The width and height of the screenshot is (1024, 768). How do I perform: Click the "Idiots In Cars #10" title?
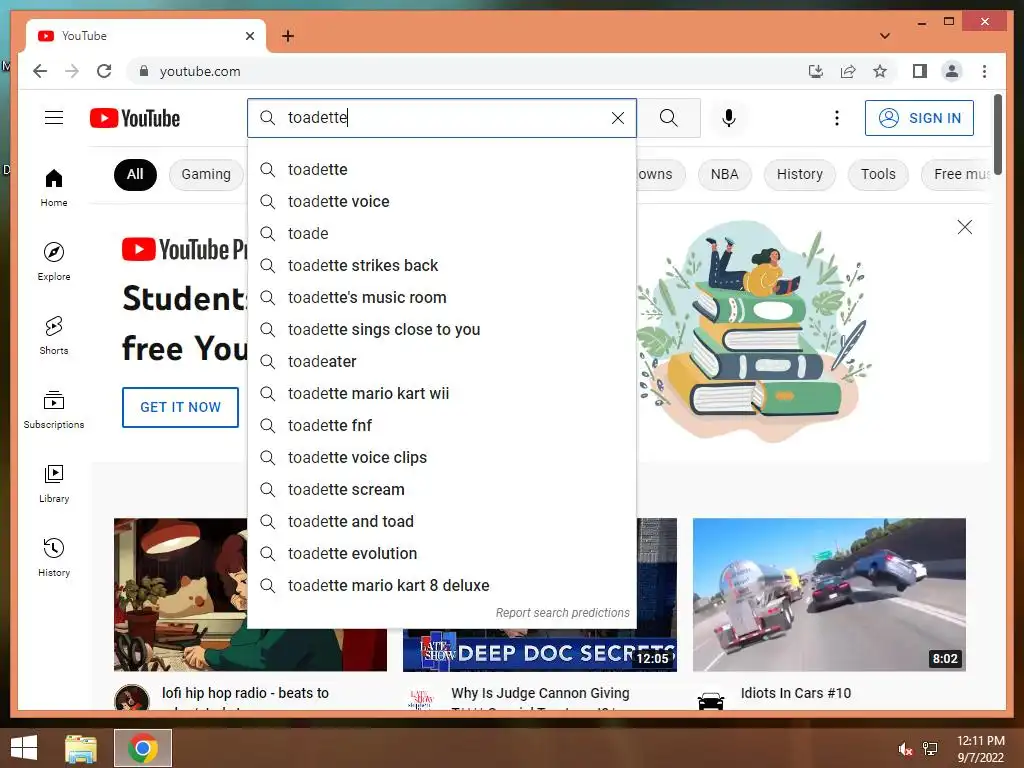coord(795,693)
